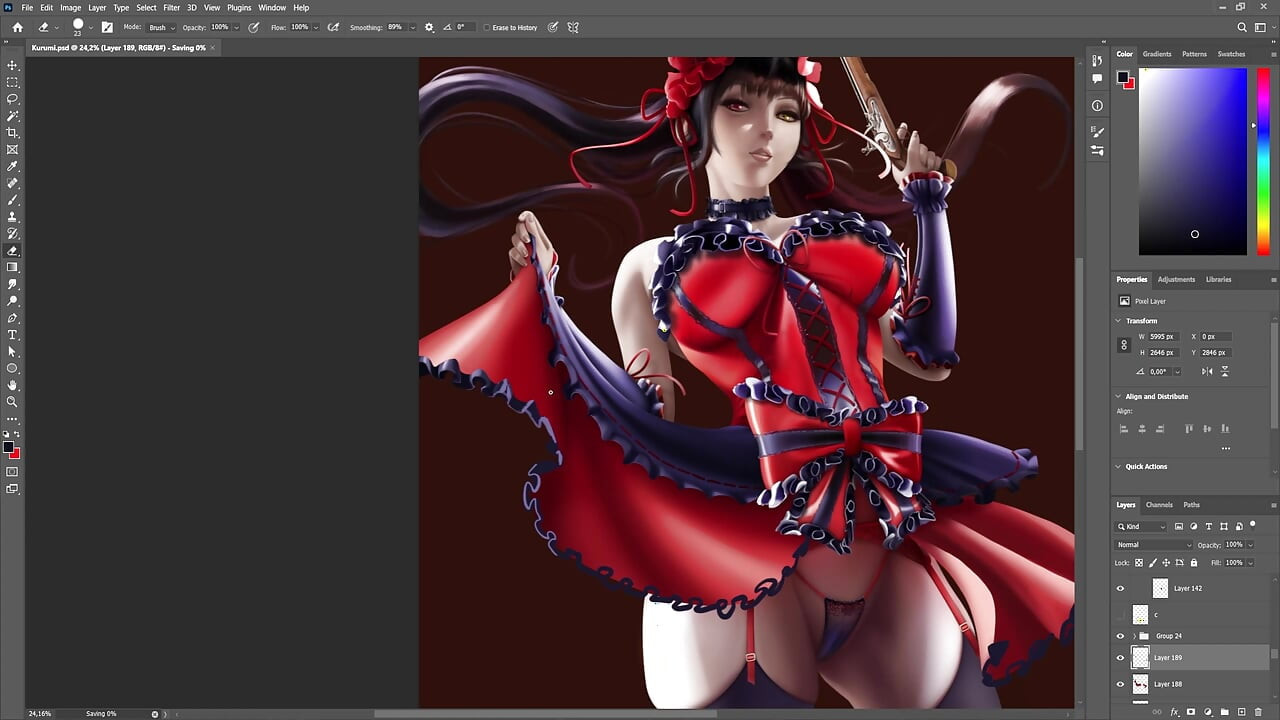
Task: Click the align left edges icon
Action: [1124, 429]
